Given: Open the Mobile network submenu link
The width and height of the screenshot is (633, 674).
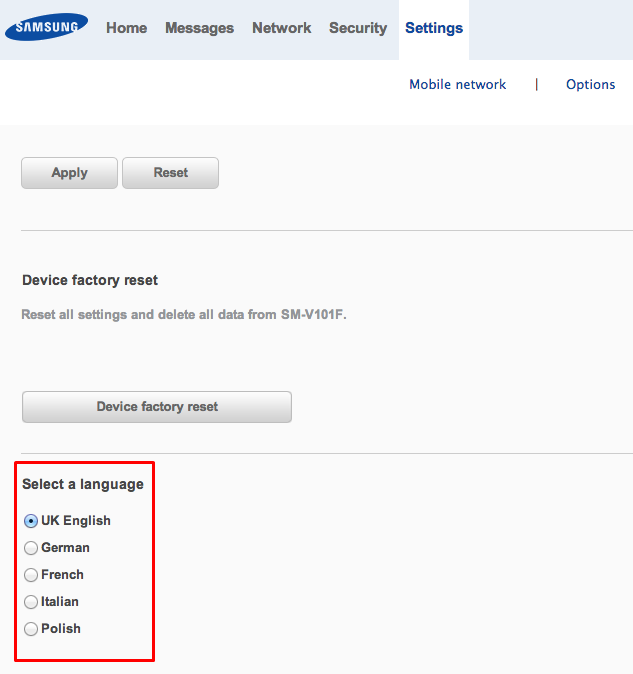Looking at the screenshot, I should tap(458, 84).
